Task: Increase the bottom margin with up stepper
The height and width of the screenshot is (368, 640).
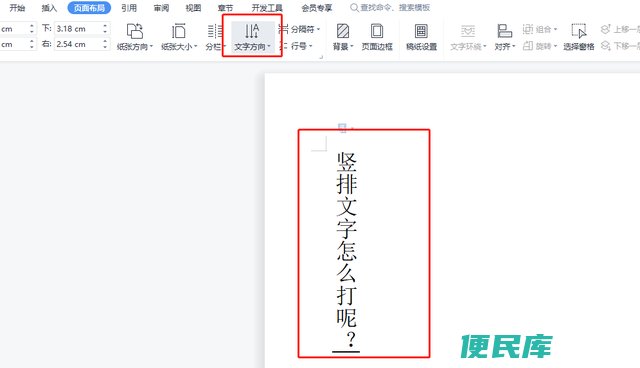Action: coord(105,26)
